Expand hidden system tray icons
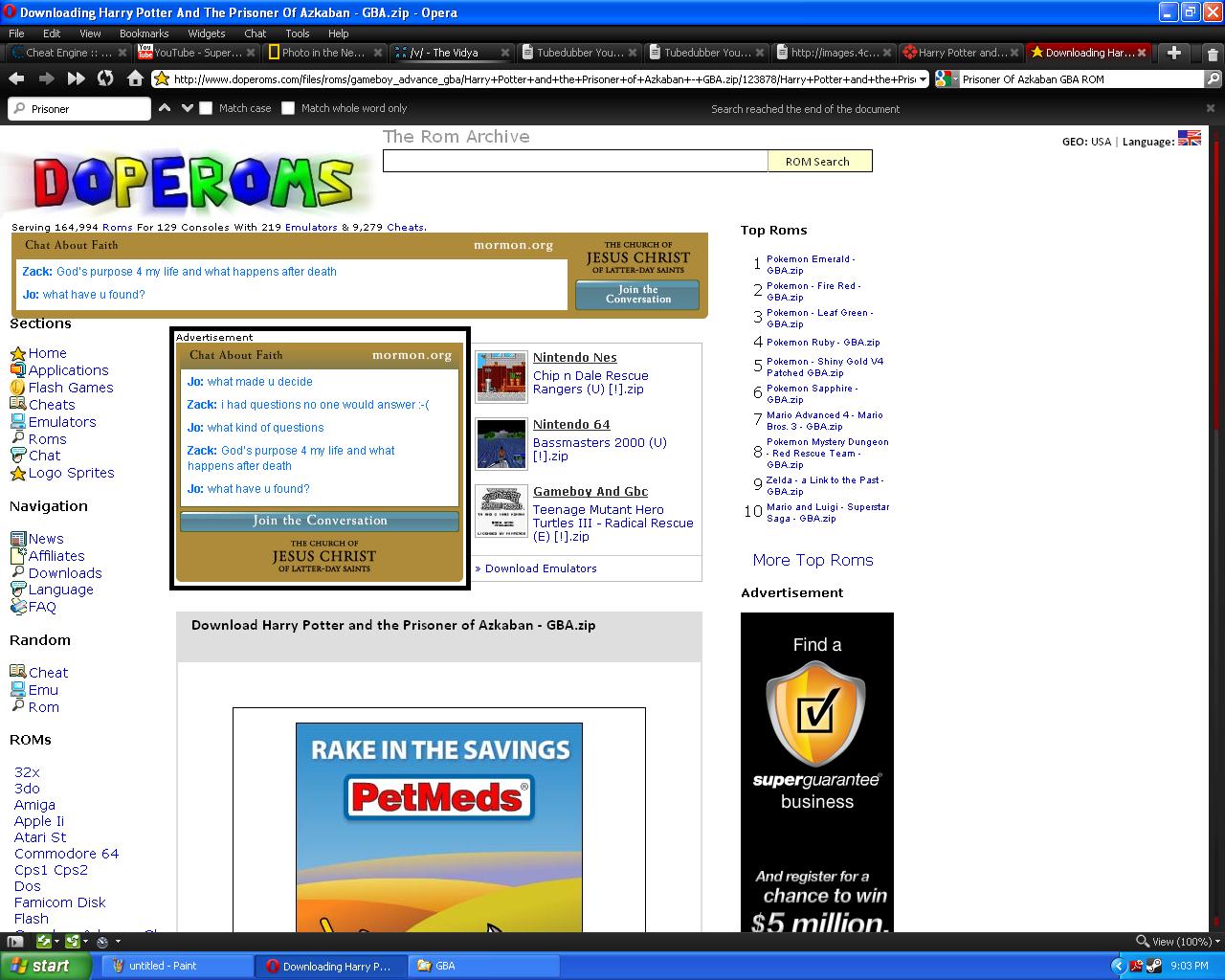Image resolution: width=1225 pixels, height=980 pixels. point(1118,966)
